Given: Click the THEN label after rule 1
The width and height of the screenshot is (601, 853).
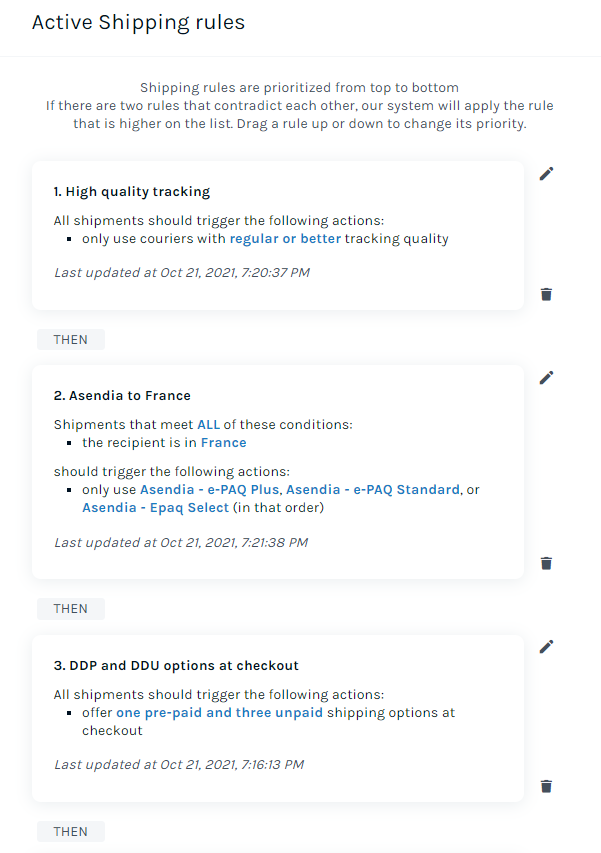Looking at the screenshot, I should coord(71,339).
